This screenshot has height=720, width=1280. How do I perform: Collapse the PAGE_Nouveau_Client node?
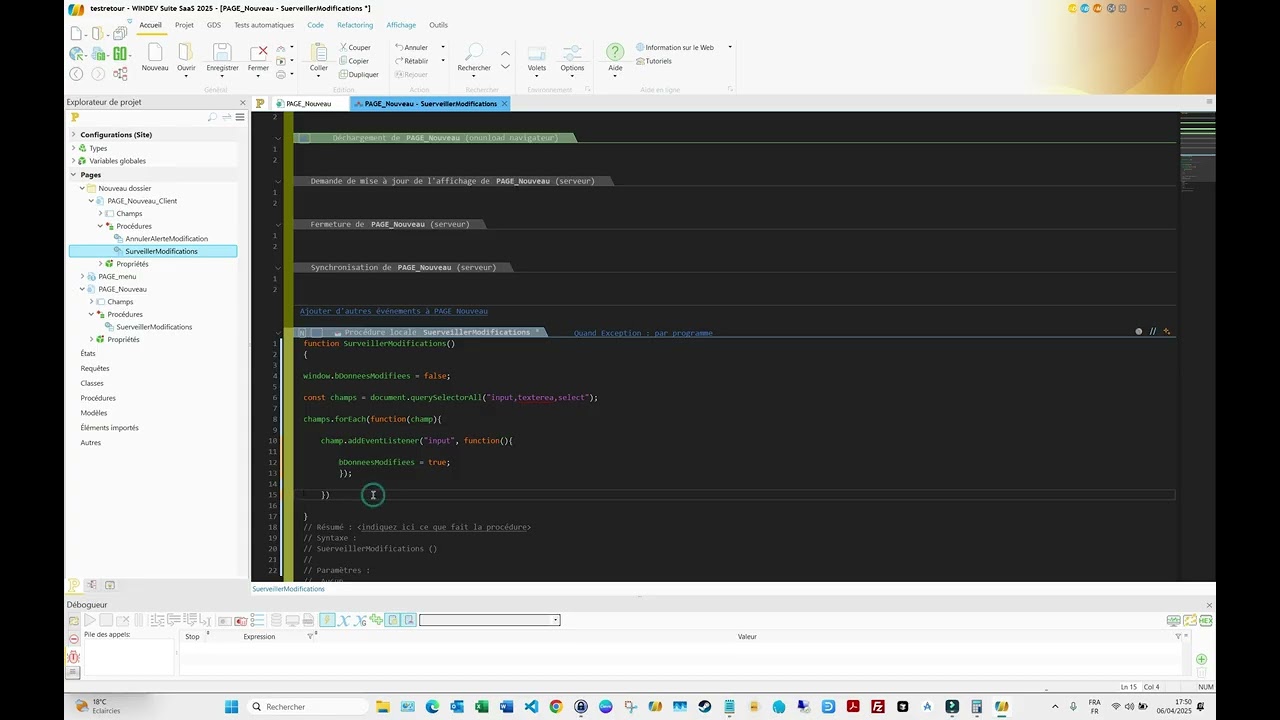point(91,201)
